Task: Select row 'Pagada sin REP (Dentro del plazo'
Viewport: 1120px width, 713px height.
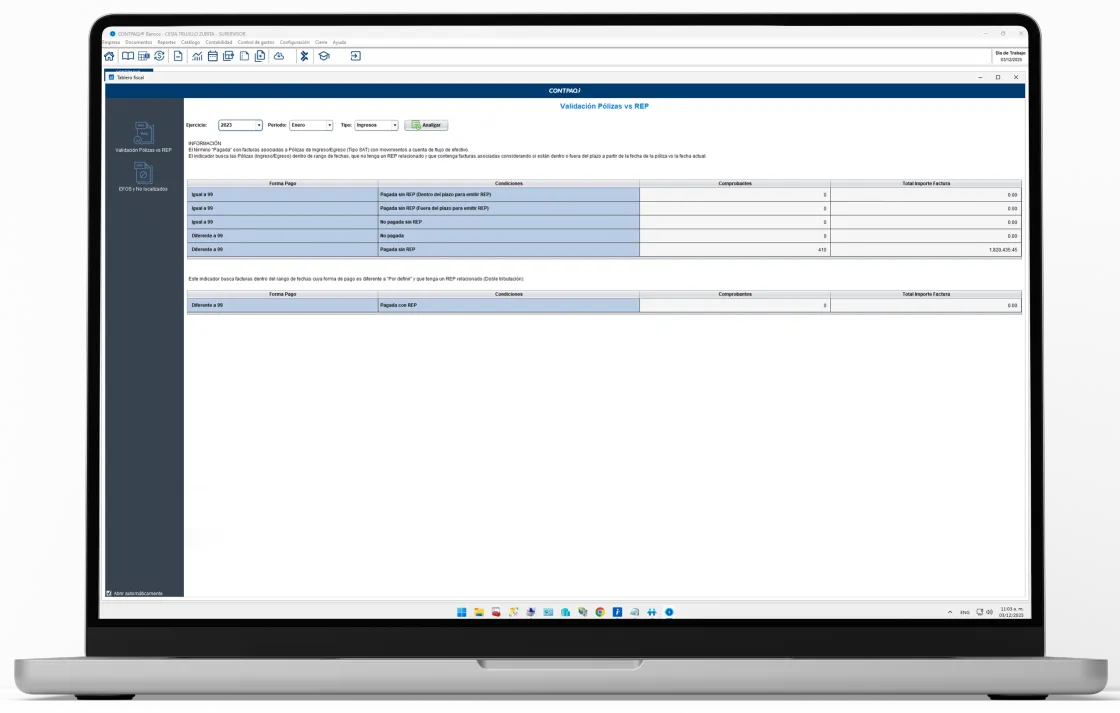Action: coord(604,194)
